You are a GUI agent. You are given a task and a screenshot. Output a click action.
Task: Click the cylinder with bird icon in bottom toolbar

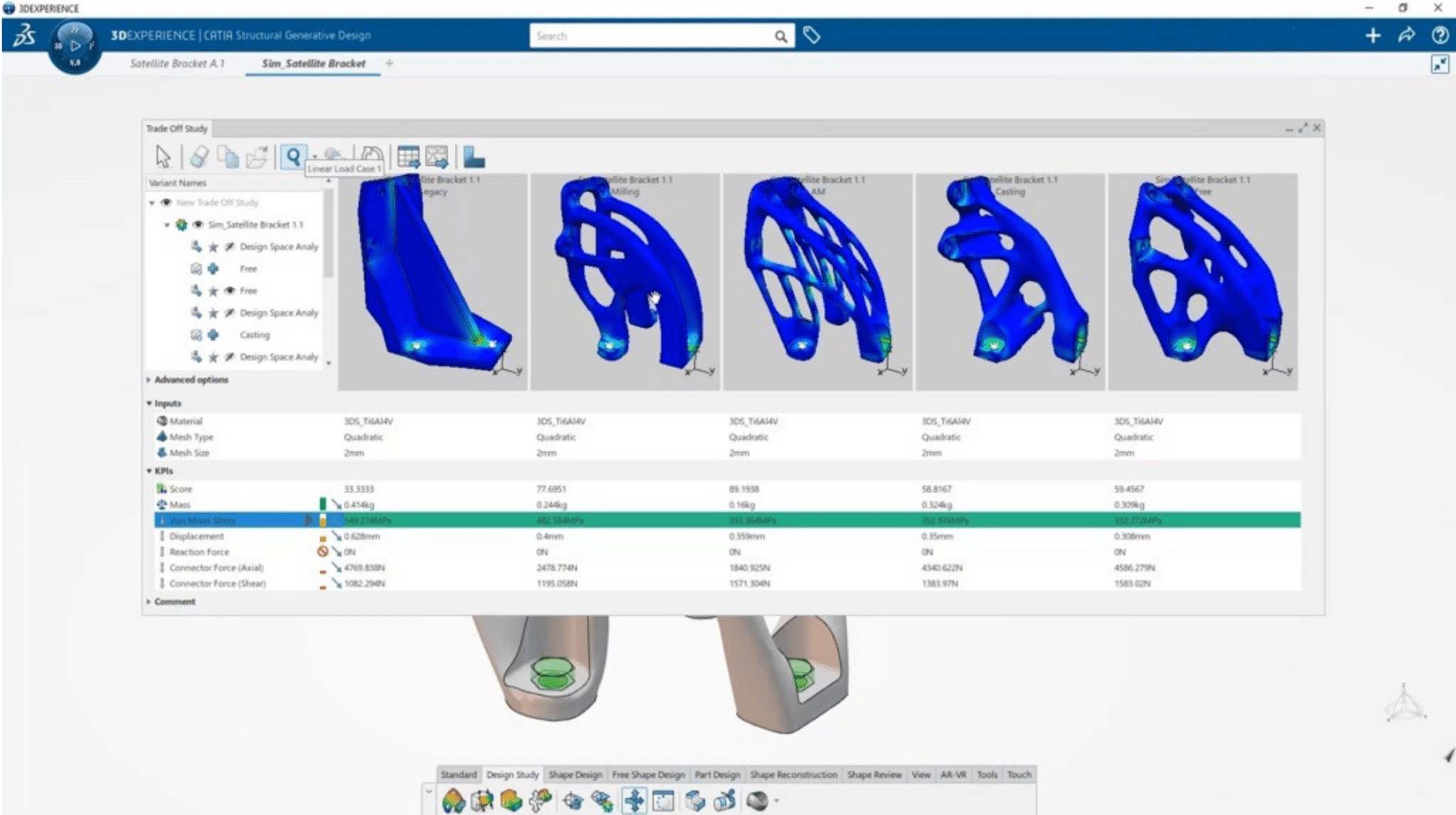[724, 801]
